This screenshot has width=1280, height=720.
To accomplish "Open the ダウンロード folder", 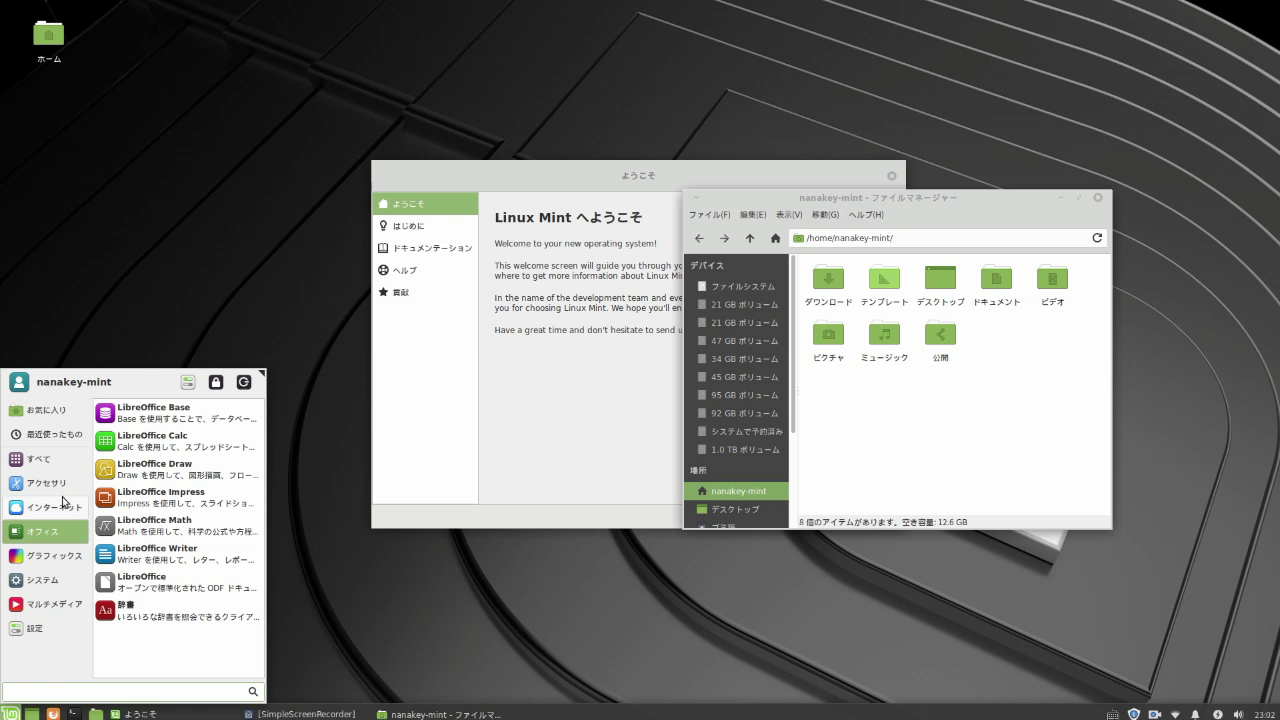I will (828, 286).
